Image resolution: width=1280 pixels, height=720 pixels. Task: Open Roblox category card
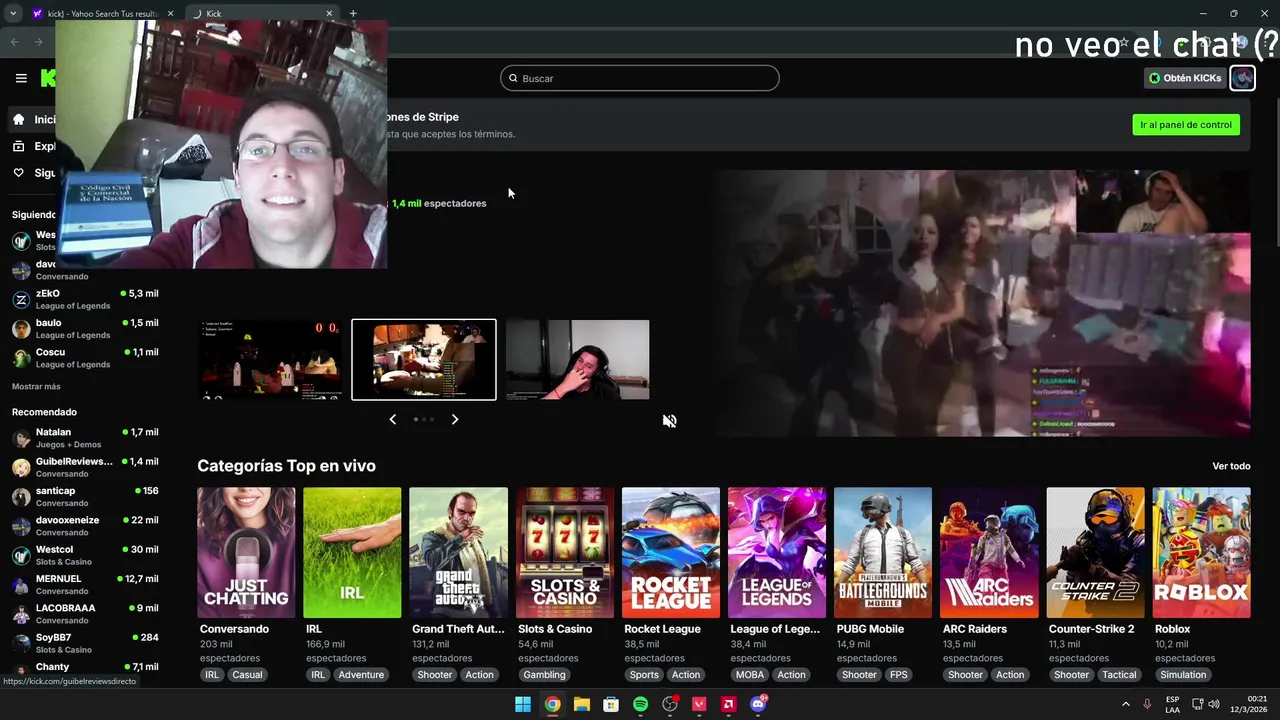1202,552
